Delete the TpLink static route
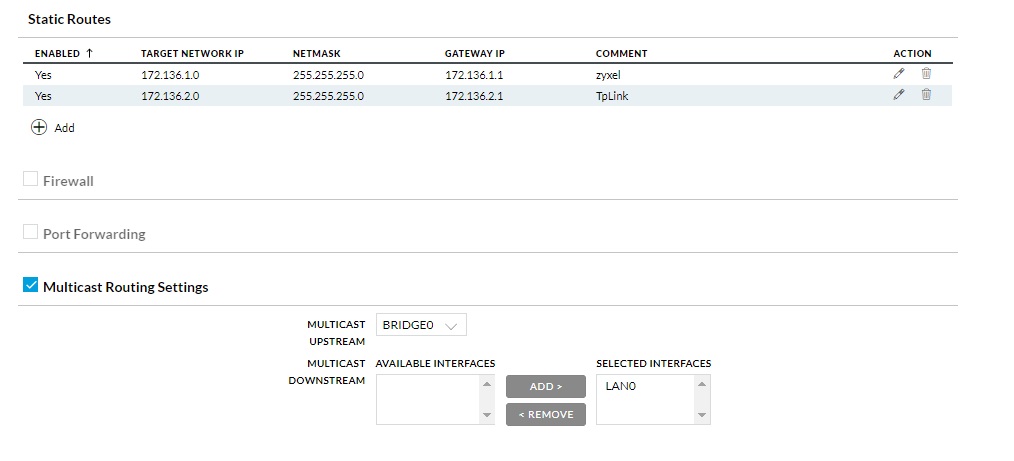This screenshot has height=461, width=1014. tap(926, 94)
